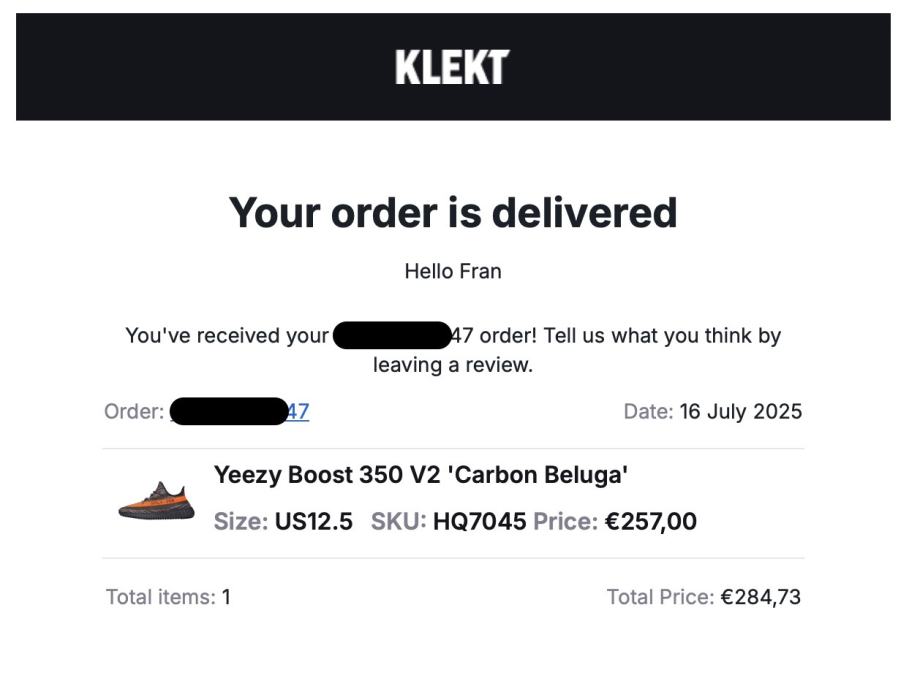Click the 'Size:' label
The image size is (920, 678).
(240, 521)
